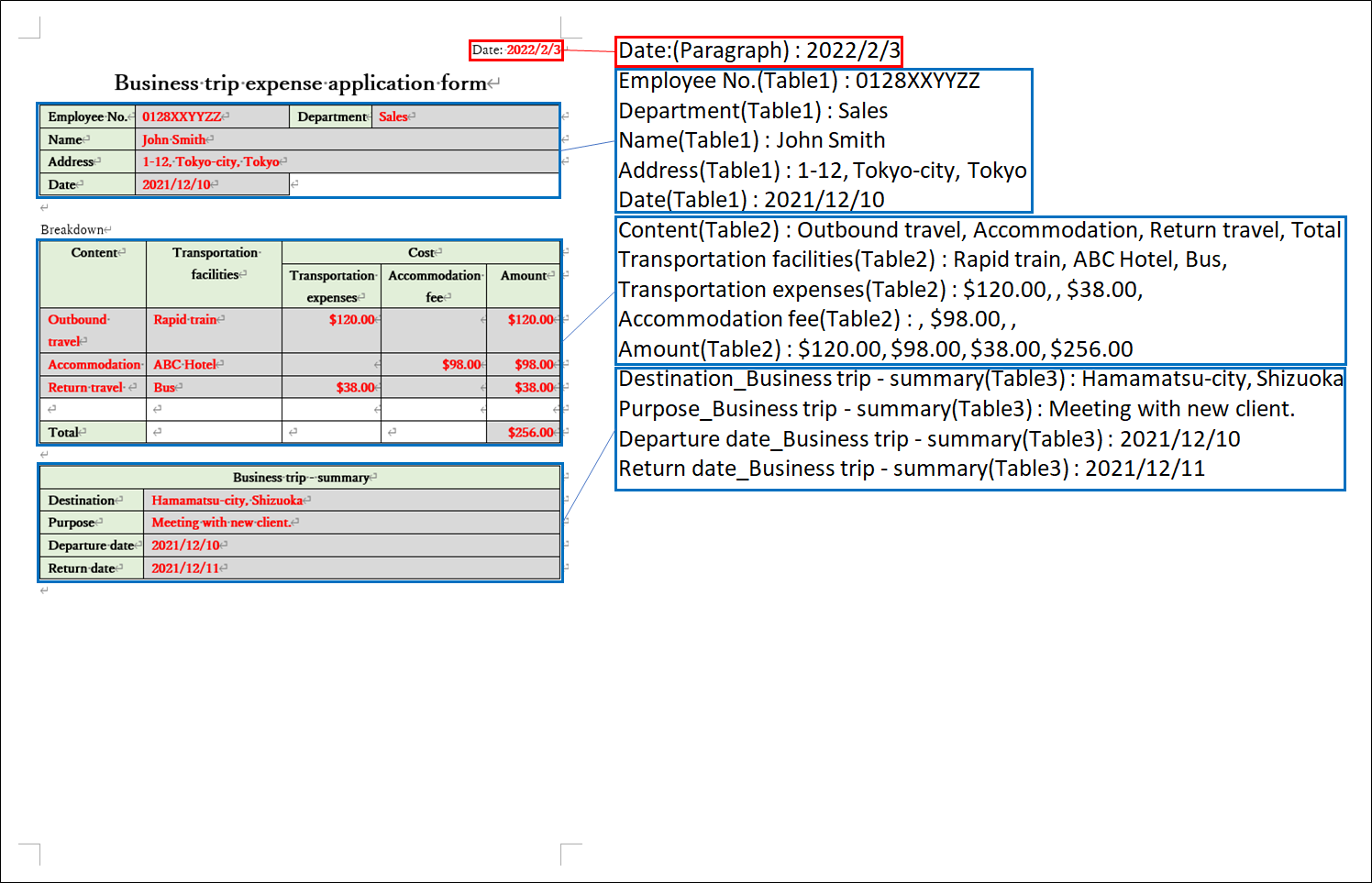Select the 'Name' label cell in first table
Screen dimensions: 1372x883
click(x=88, y=139)
